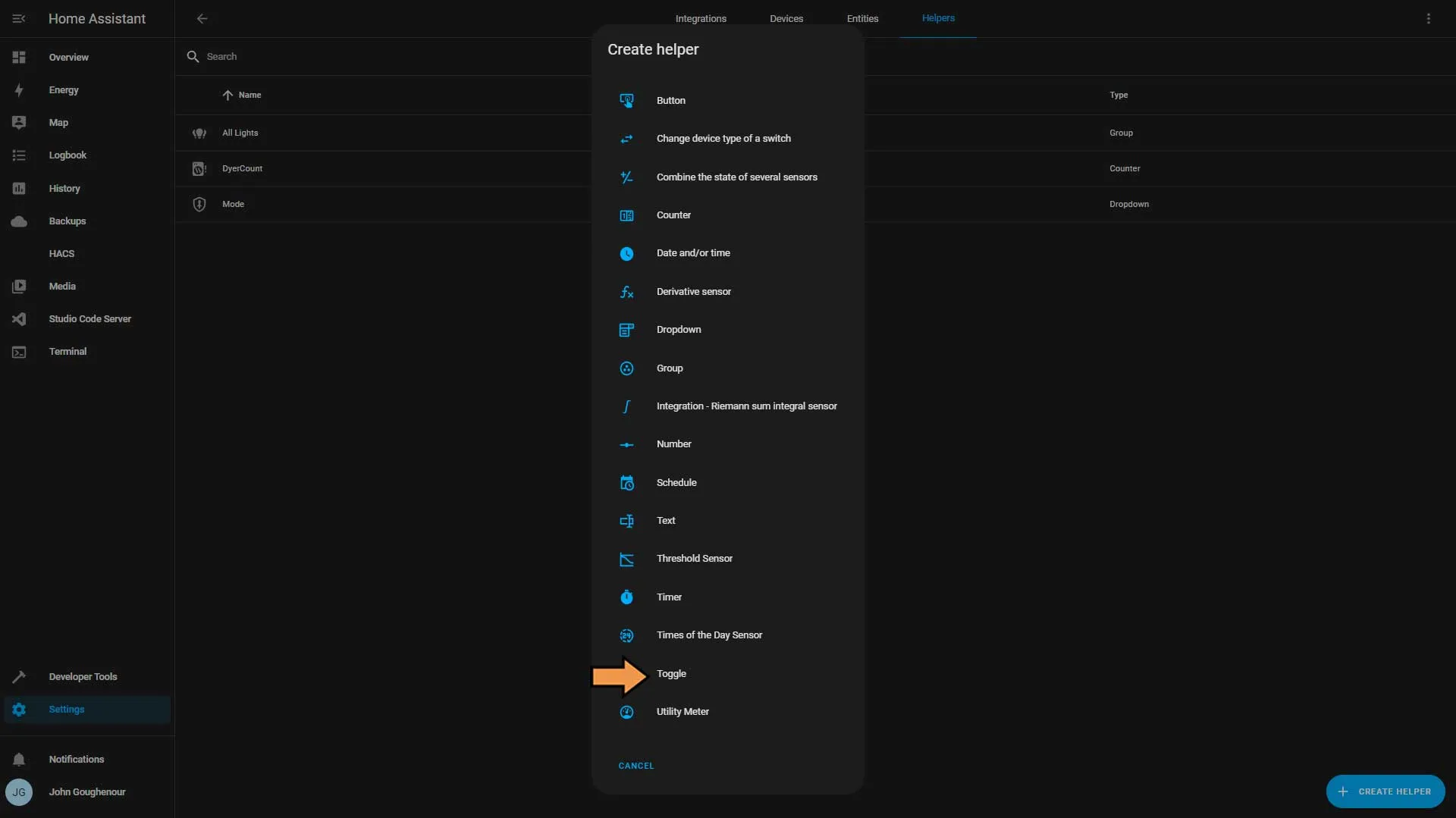Click the Type column header

click(1119, 96)
